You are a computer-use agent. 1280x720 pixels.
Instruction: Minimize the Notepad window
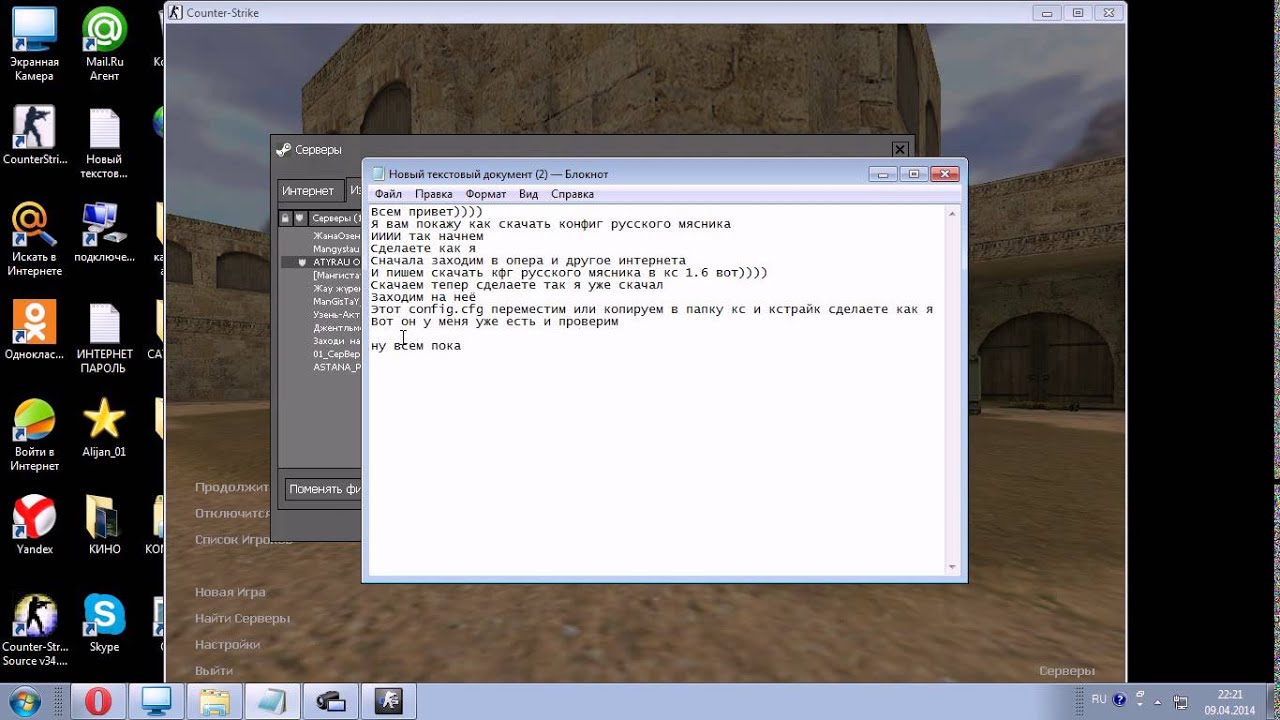coord(882,173)
